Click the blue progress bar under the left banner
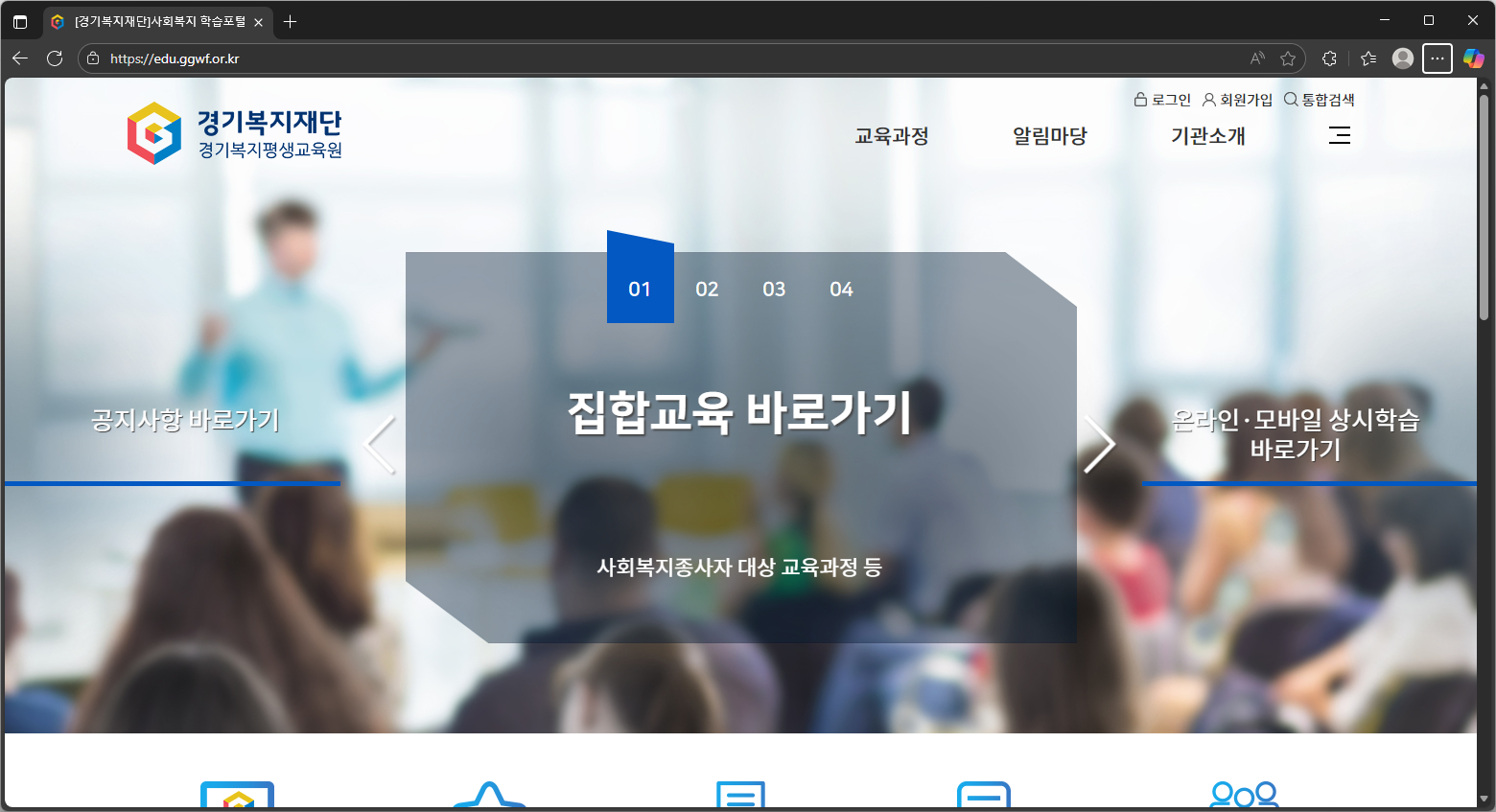The width and height of the screenshot is (1496, 812). [173, 484]
